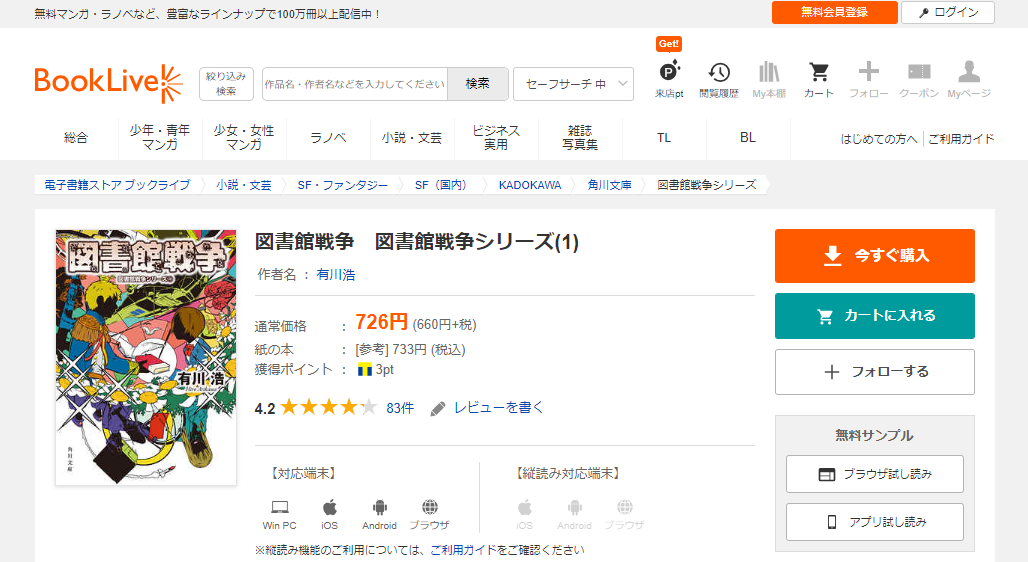The width and height of the screenshot is (1028, 562).
Task: Go to 電子書籍ストア ブックライブ breadcrumb
Action: [x=117, y=185]
